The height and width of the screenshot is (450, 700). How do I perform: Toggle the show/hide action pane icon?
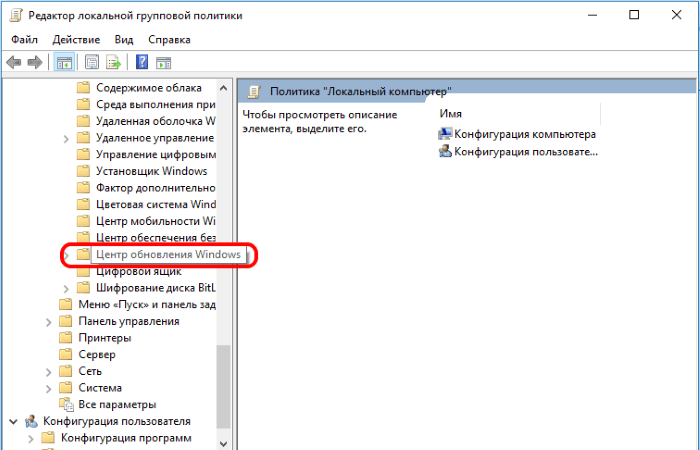coord(163,62)
